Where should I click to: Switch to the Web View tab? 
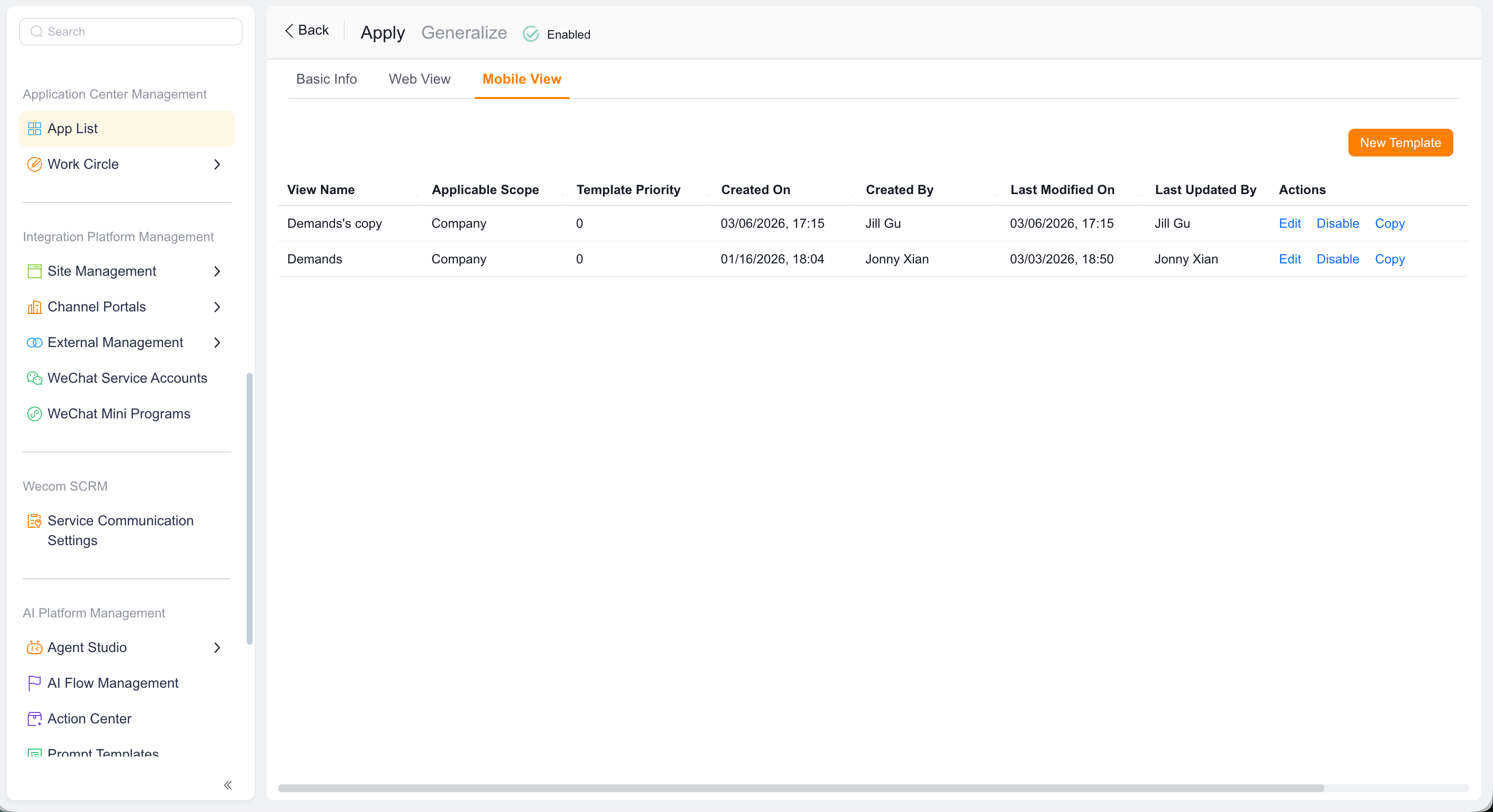point(420,79)
